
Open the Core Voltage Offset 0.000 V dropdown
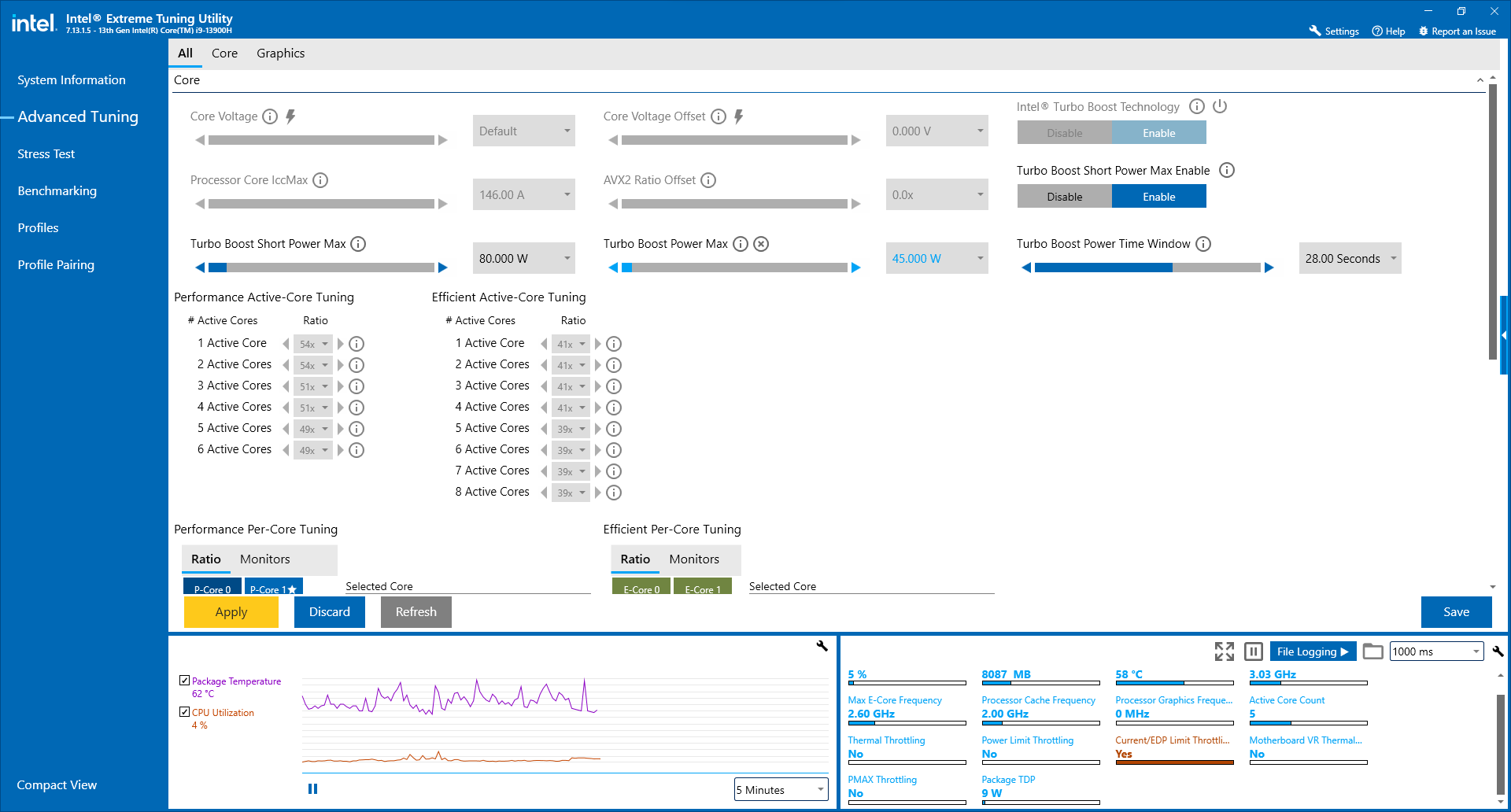tap(937, 131)
